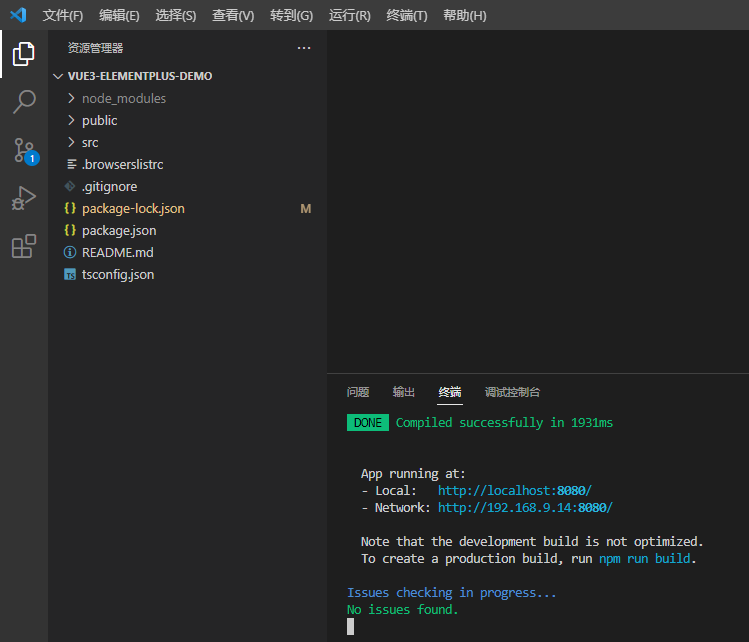Open the 帮助(H) menu
The width and height of the screenshot is (749, 642).
464,15
